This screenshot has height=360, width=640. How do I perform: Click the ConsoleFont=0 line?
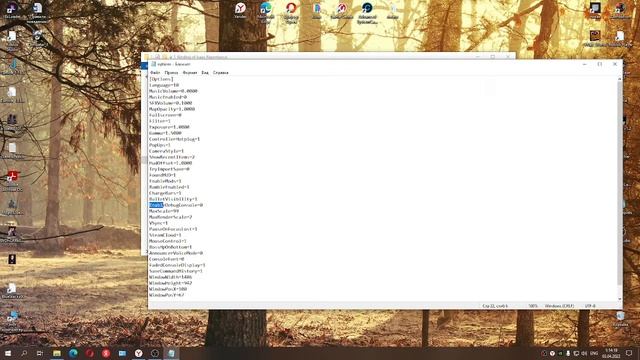[x=167, y=259]
